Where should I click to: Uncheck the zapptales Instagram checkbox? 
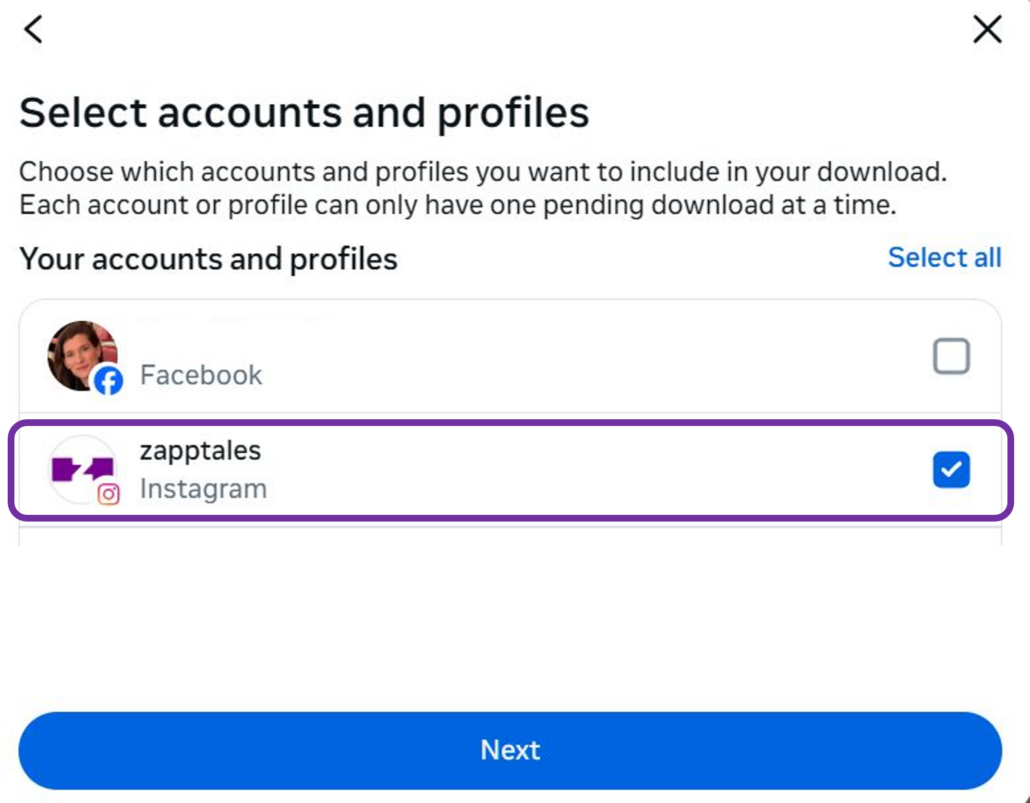coord(951,469)
